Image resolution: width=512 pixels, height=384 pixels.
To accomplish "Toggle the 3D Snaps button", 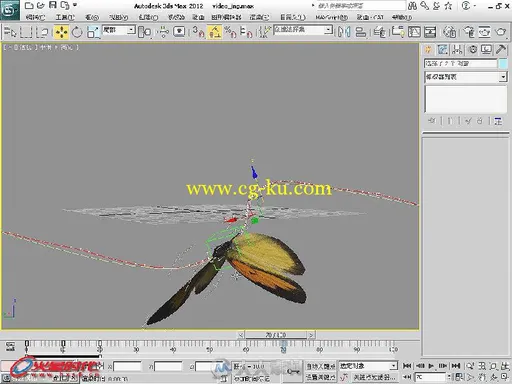I will [198, 32].
